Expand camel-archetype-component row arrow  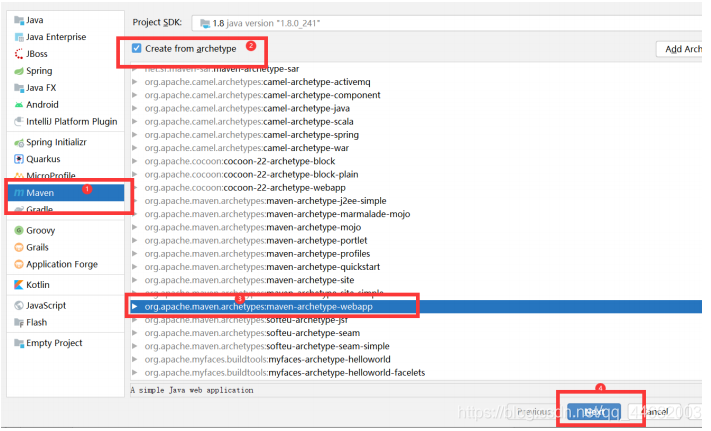[135, 95]
